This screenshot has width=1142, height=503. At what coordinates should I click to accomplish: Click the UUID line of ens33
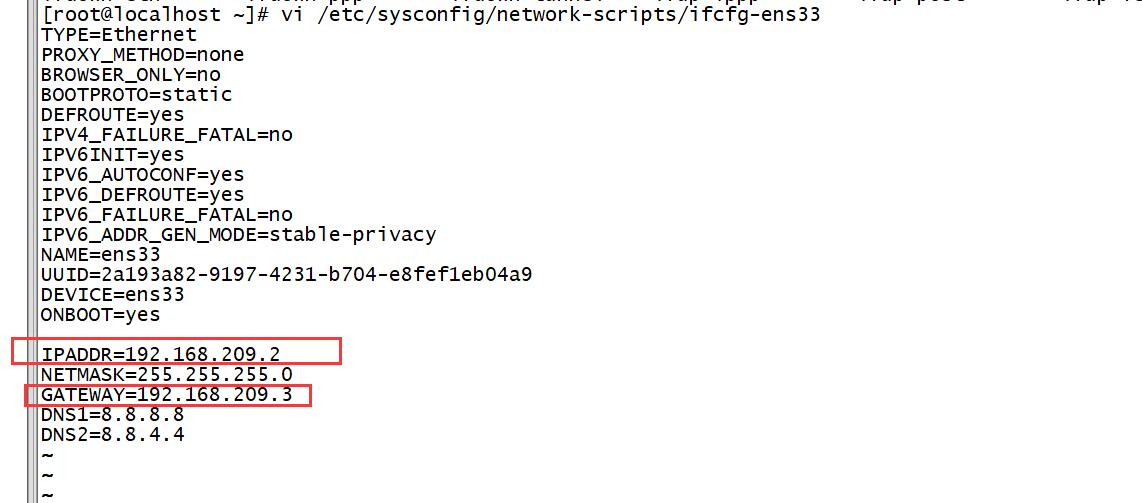tap(287, 275)
